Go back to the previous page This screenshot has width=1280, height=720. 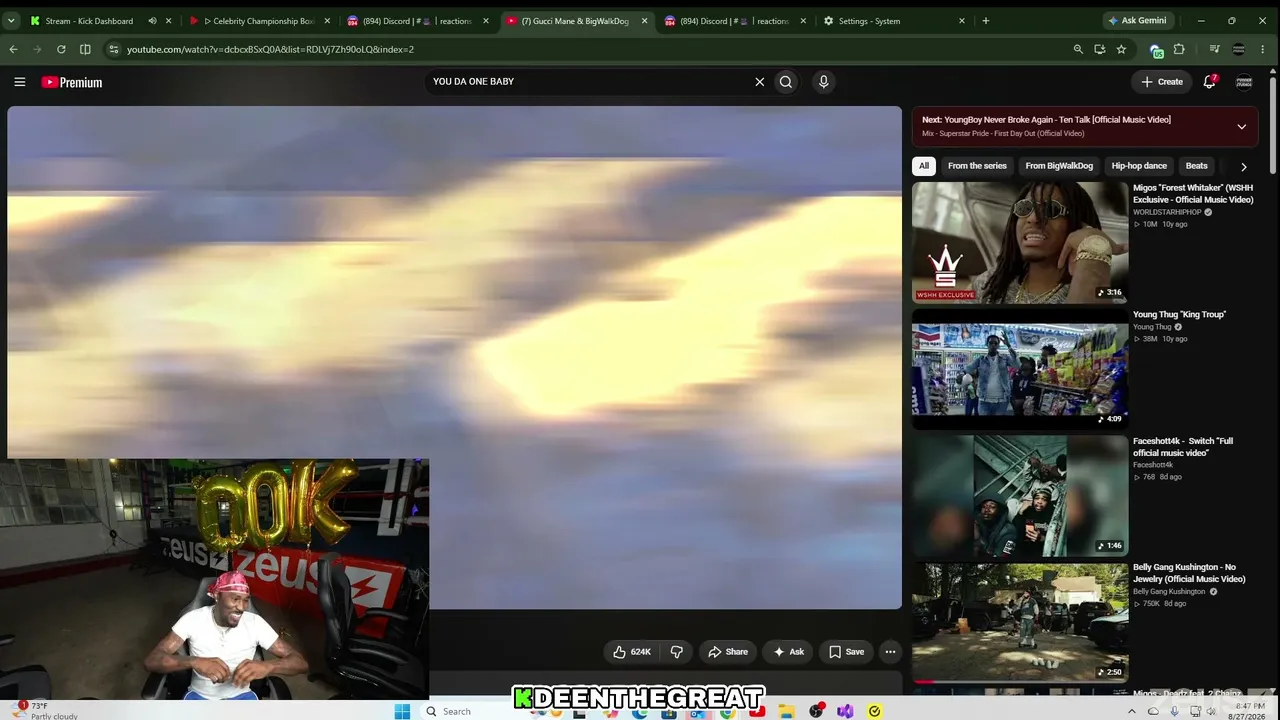(13, 49)
